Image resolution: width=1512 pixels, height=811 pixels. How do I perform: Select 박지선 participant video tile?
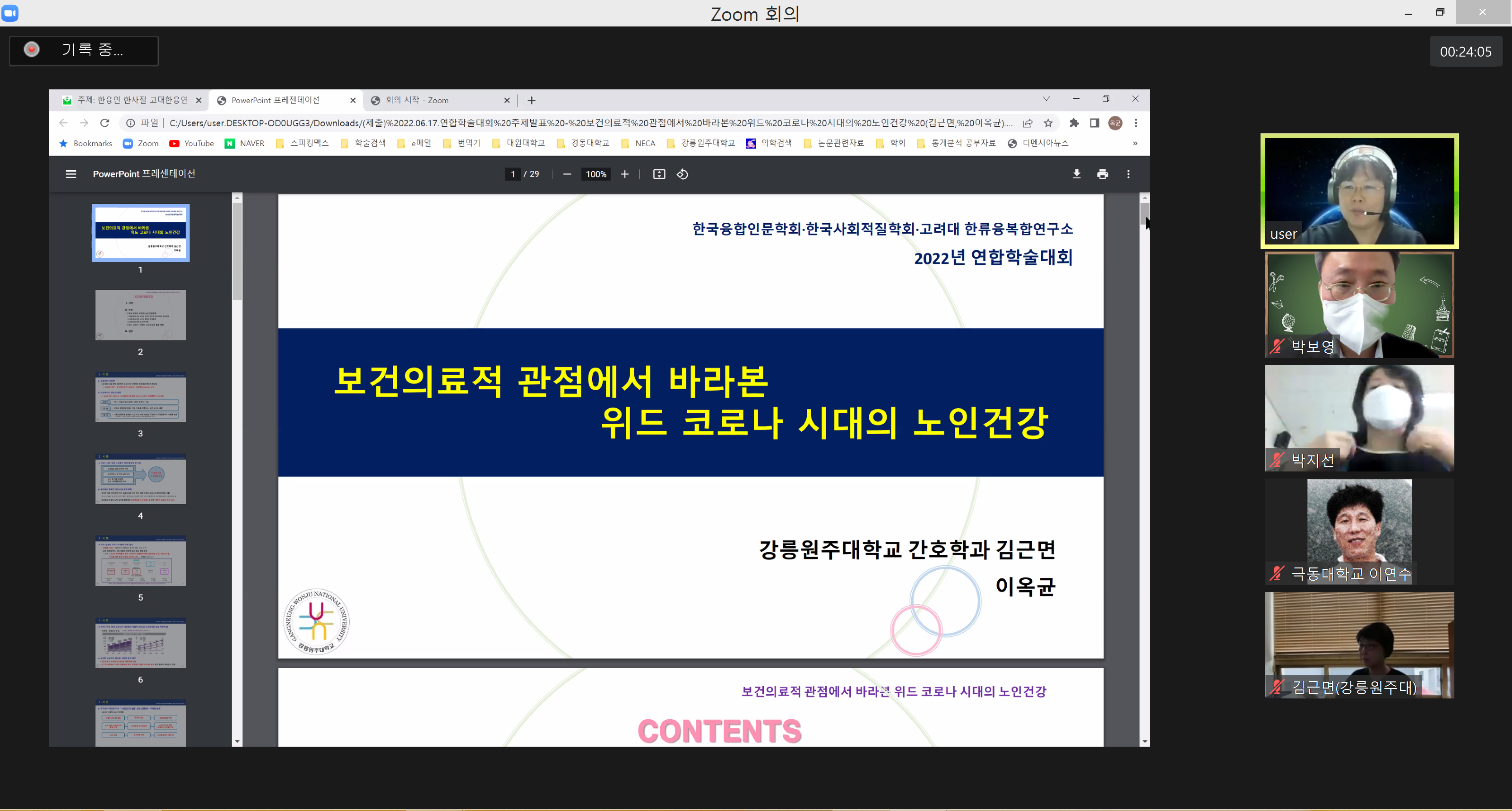[1359, 418]
